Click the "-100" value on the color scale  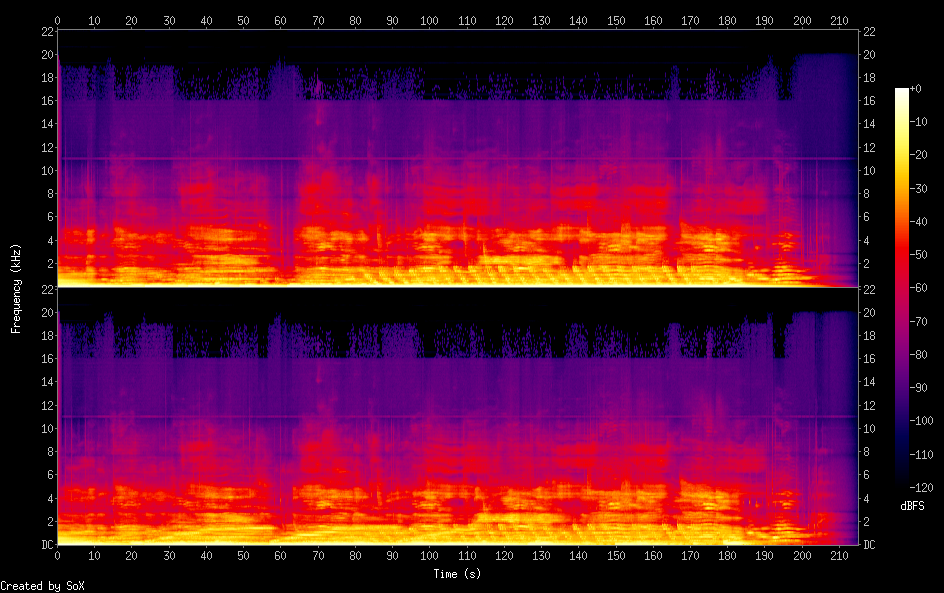tap(921, 421)
